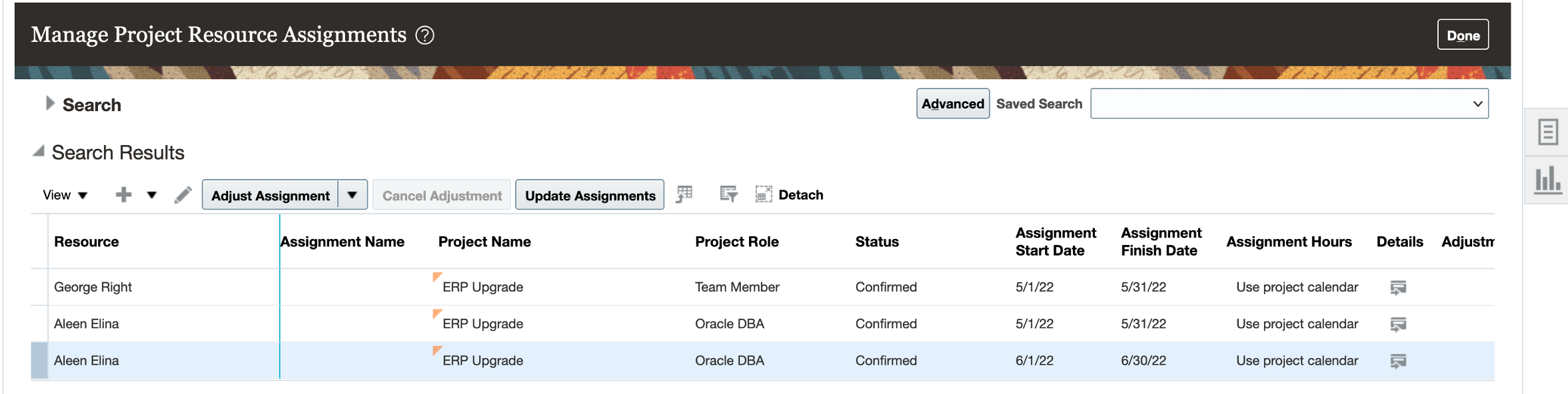Click the Done button
The width and height of the screenshot is (1568, 394).
click(1463, 35)
